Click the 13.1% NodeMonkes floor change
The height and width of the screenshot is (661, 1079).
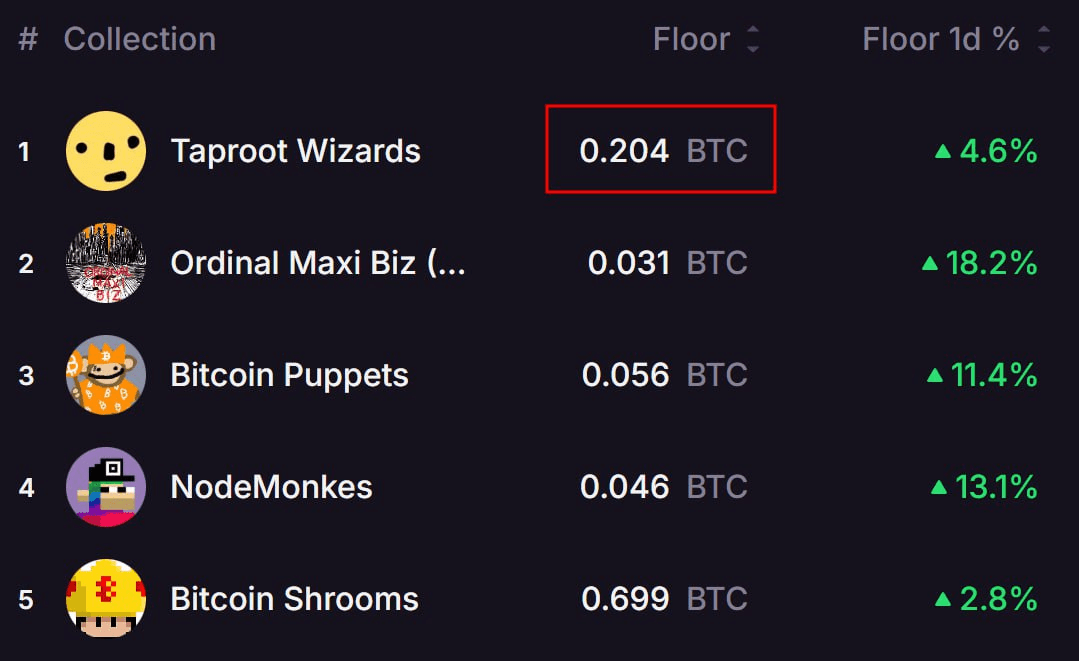pyautogui.click(x=984, y=487)
